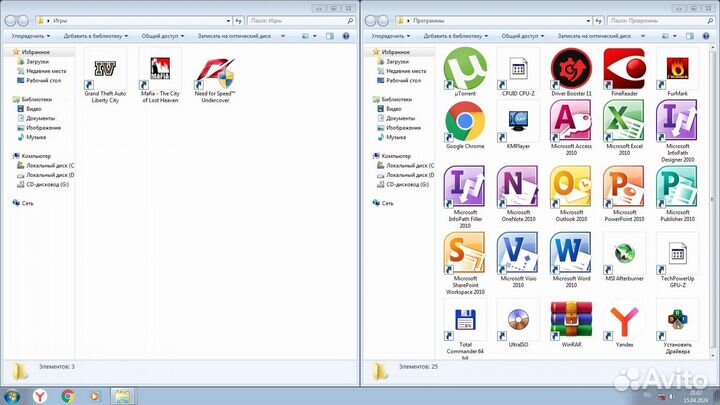The height and width of the screenshot is (405, 720).
Task: Open Add to library dropdown in Games window
Action: coord(96,36)
